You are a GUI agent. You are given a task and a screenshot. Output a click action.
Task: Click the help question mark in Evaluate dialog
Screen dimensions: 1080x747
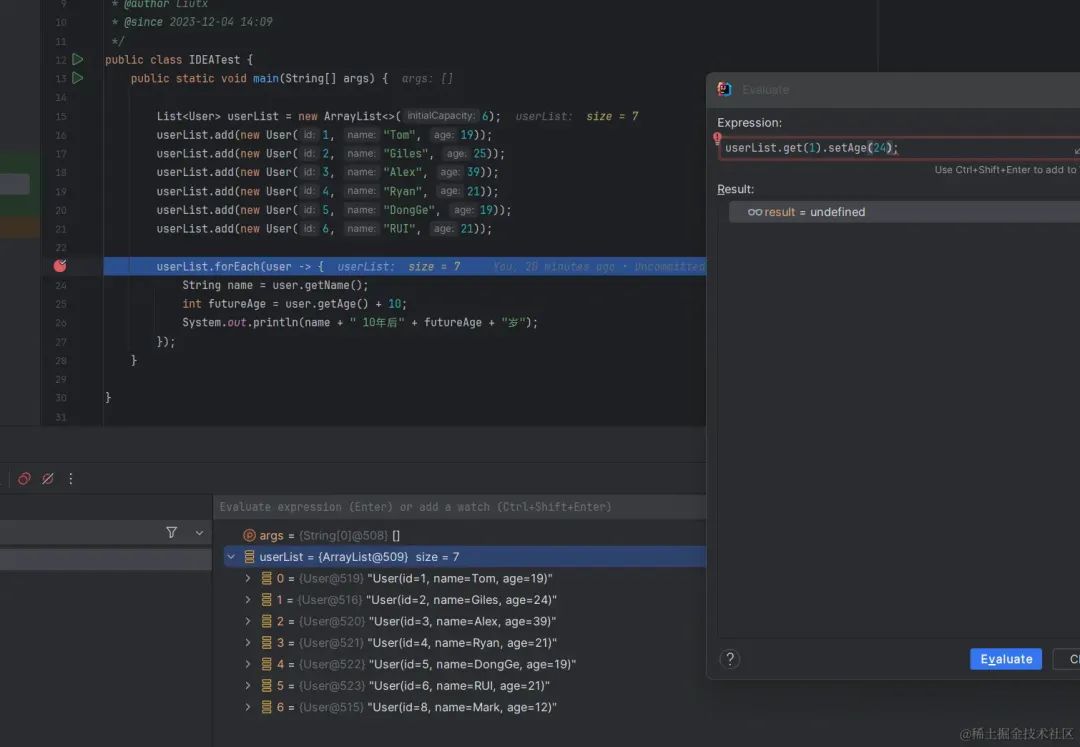click(x=730, y=659)
